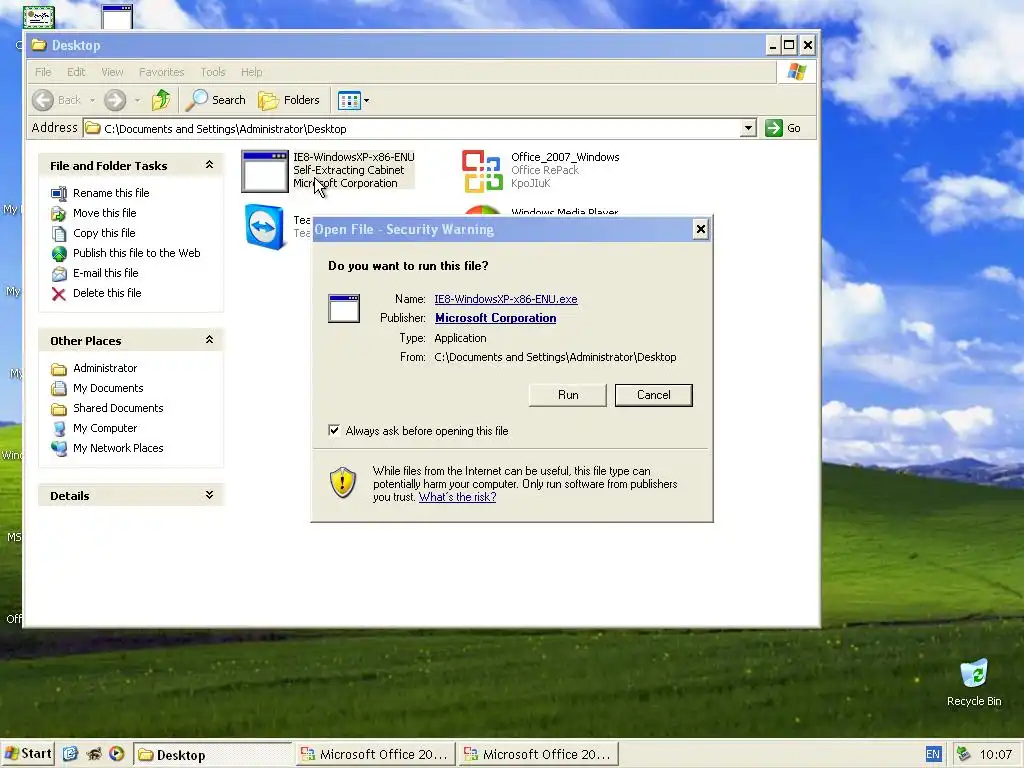Open the Forward history dropdown arrow
This screenshot has width=1024, height=768.
point(137,101)
